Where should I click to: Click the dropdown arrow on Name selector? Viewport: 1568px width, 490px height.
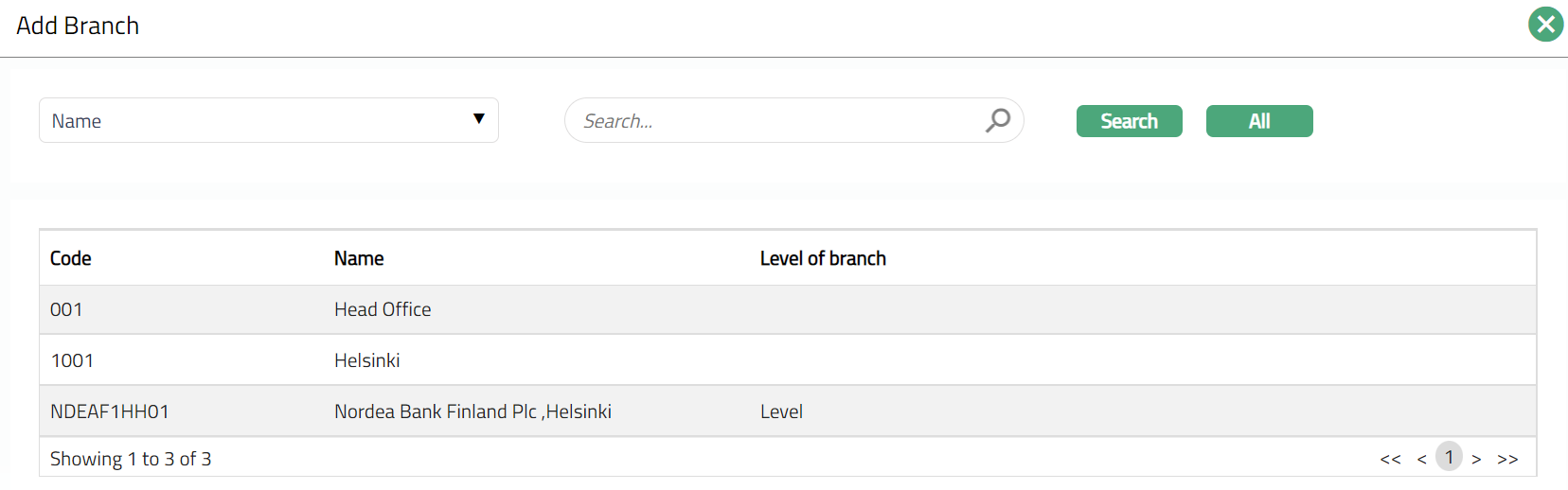[x=479, y=119]
